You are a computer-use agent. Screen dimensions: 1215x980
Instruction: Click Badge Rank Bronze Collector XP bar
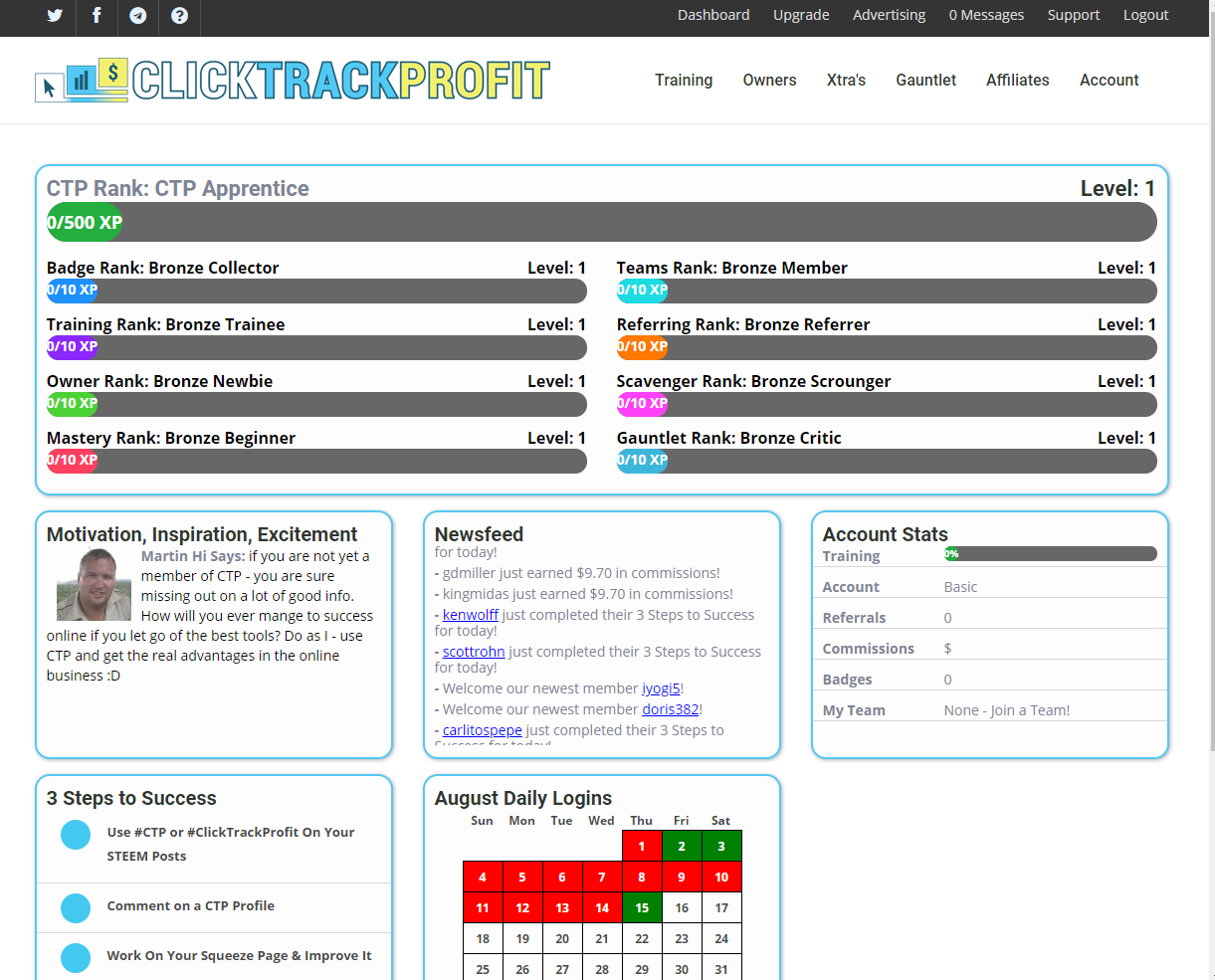(x=316, y=291)
